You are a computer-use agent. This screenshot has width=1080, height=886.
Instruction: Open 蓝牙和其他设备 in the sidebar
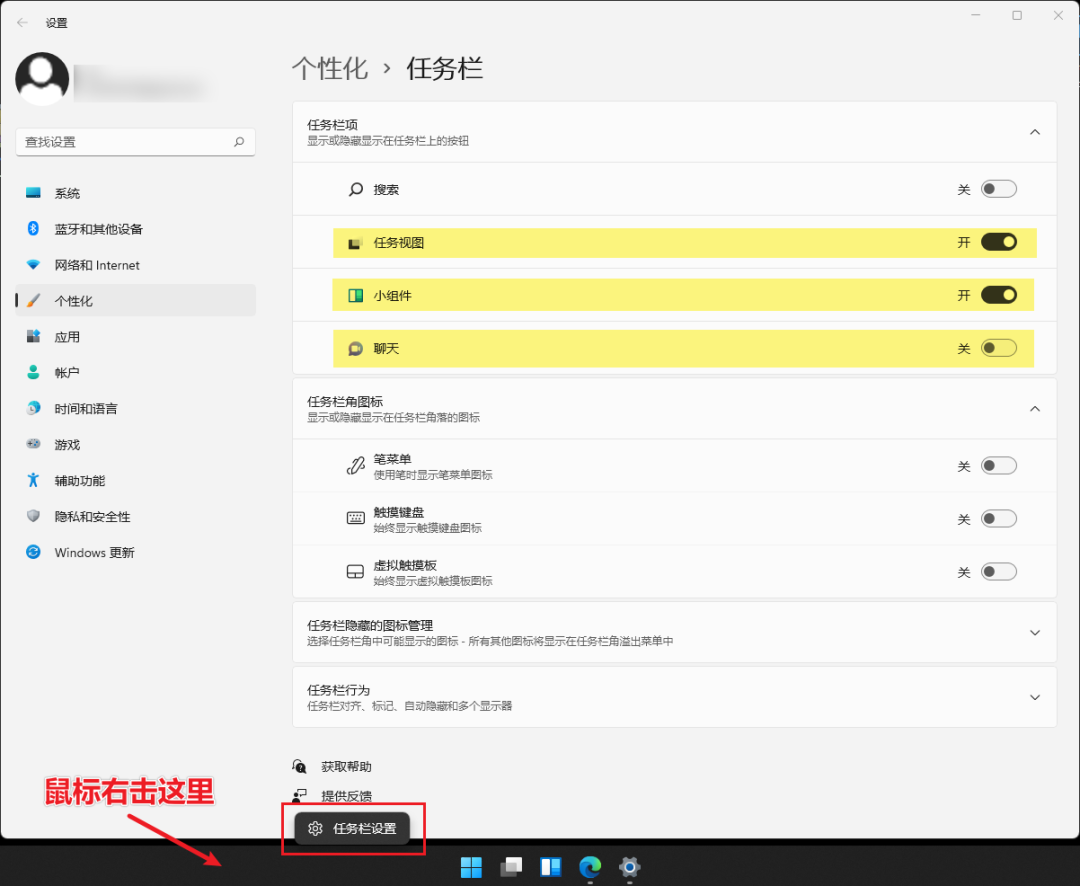tap(98, 229)
